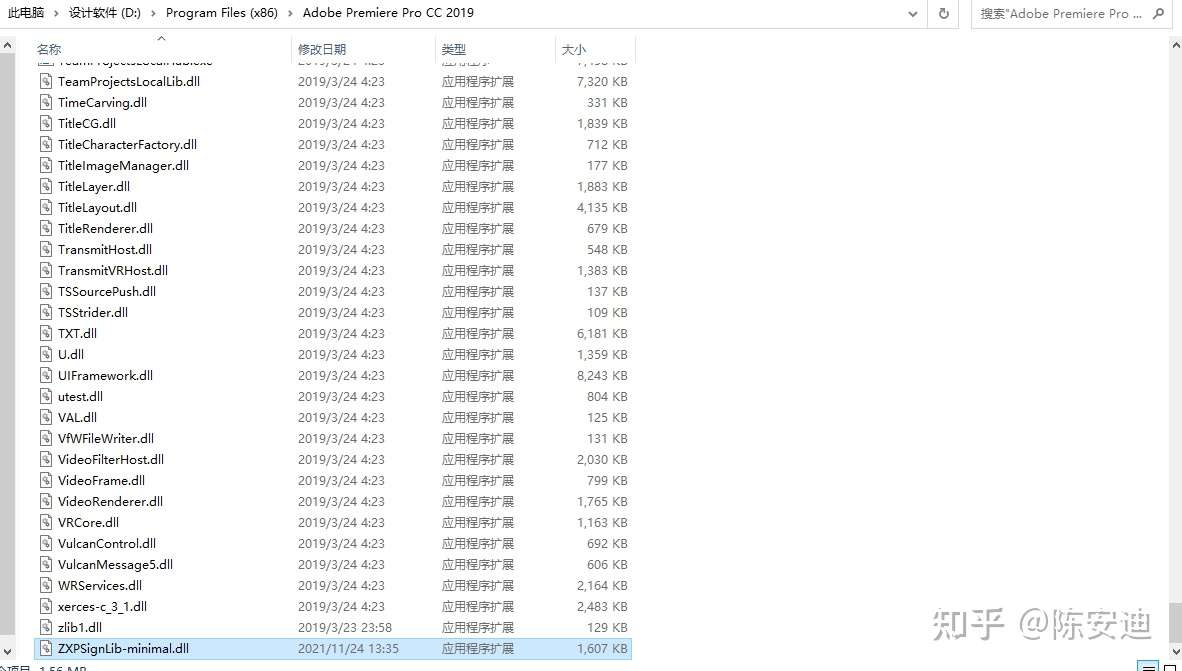
Task: Click the TitleRenderer.dll file icon
Action: point(47,228)
